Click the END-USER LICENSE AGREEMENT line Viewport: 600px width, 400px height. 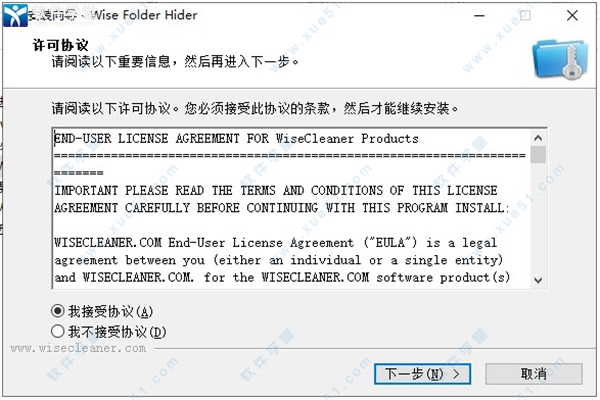[x=236, y=139]
